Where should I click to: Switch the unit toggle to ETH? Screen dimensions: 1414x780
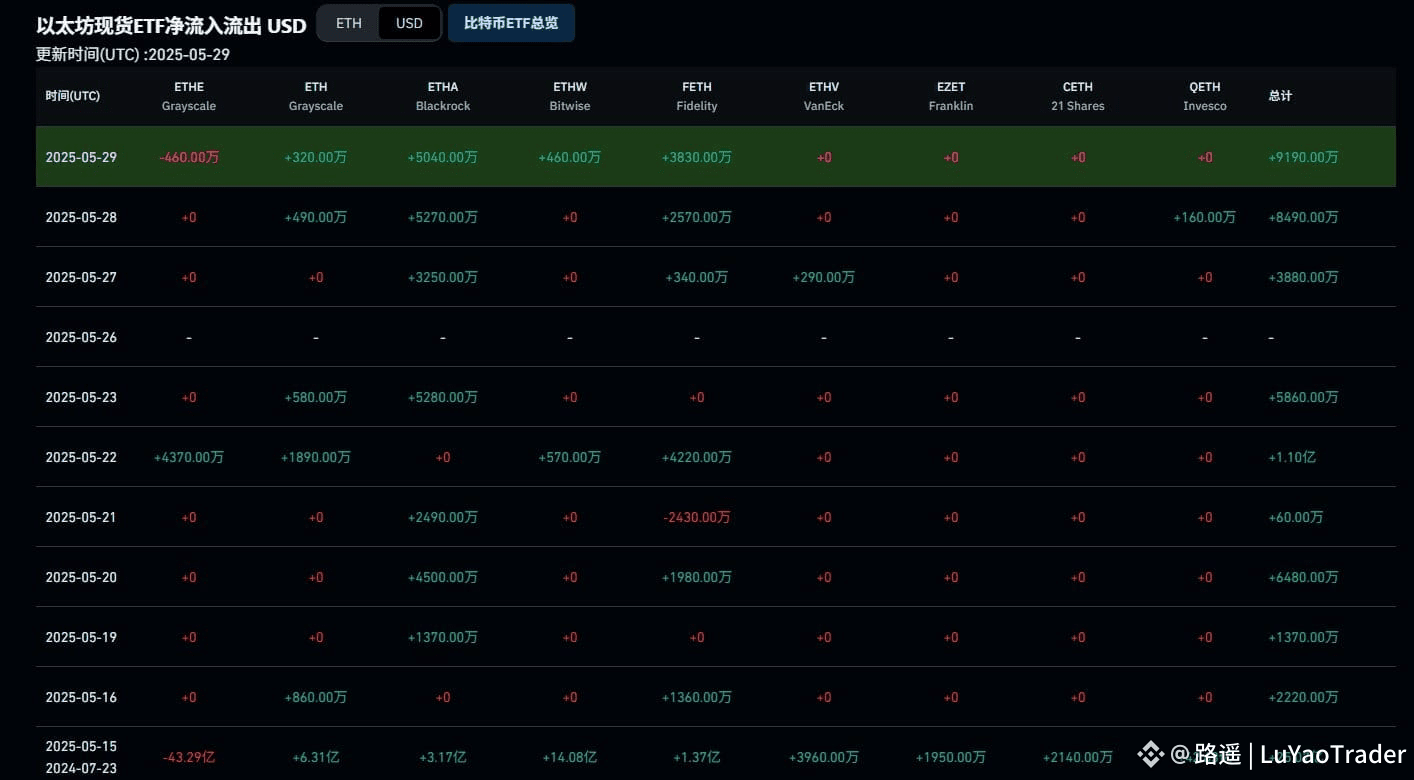[349, 23]
